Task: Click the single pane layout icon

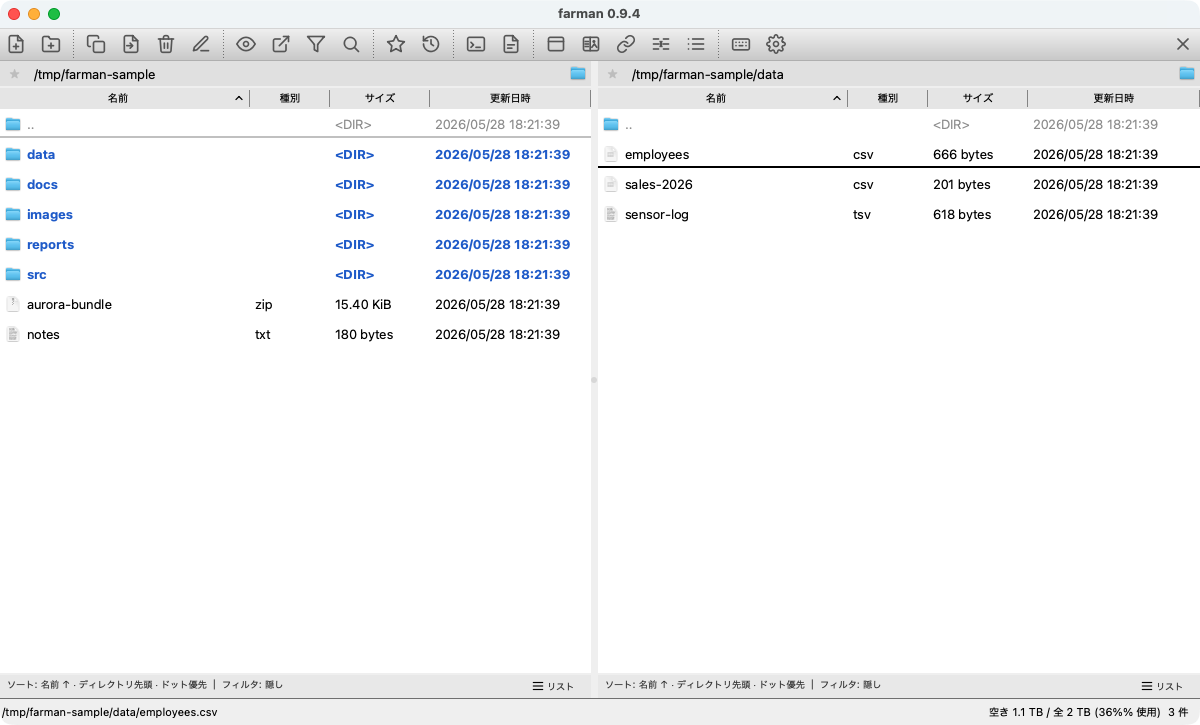Action: tap(556, 44)
